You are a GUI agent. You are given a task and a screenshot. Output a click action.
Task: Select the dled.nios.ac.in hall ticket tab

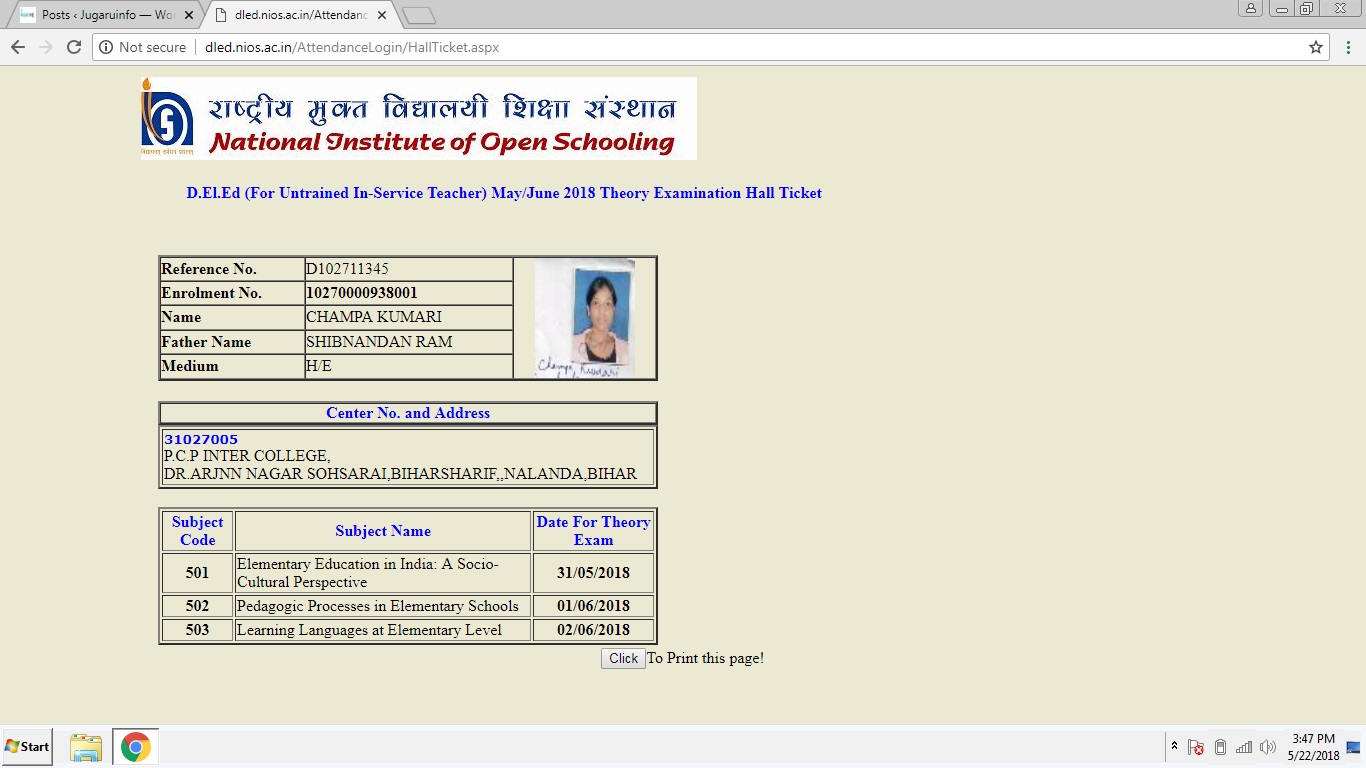300,15
